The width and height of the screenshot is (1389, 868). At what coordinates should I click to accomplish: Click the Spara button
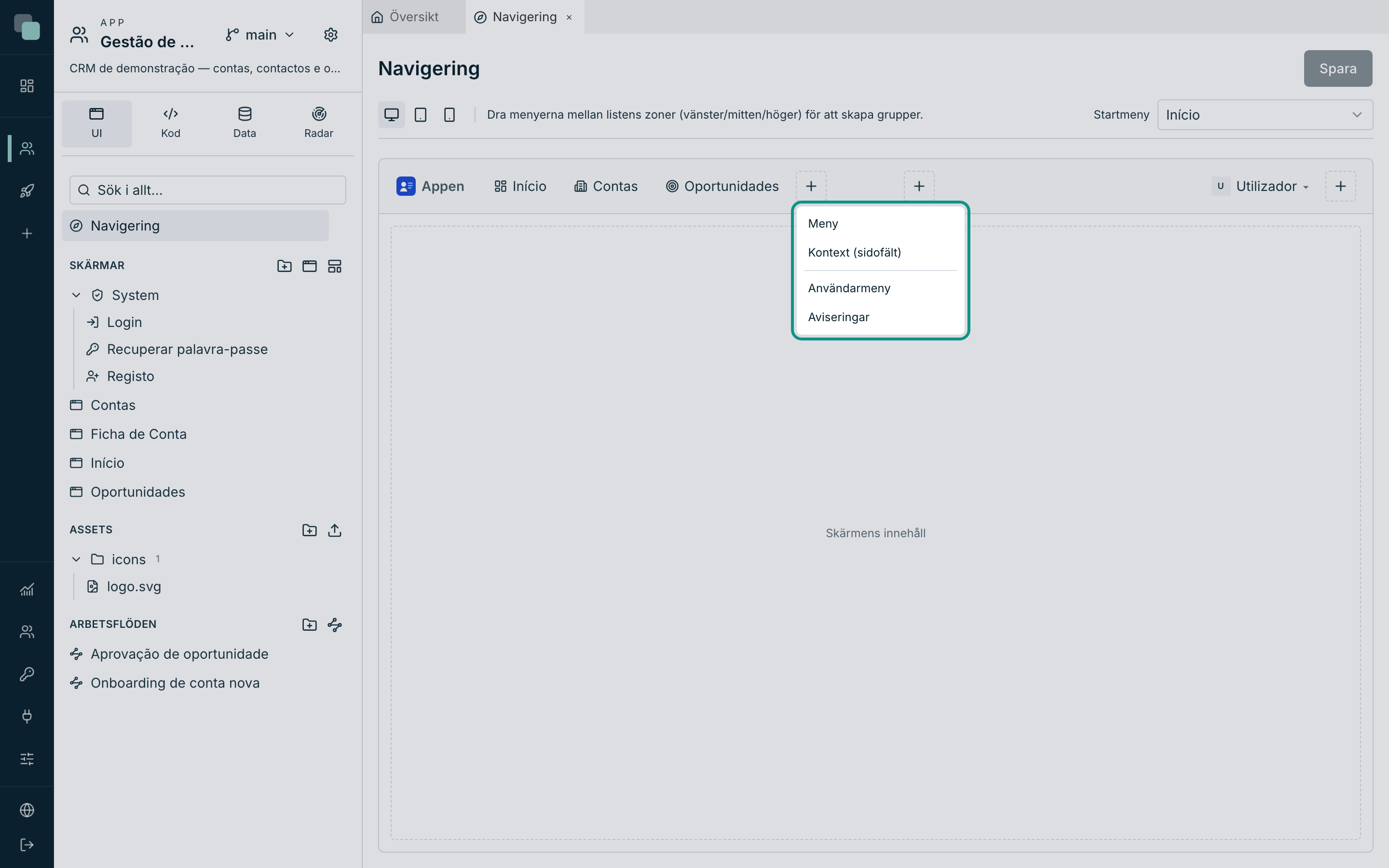[x=1338, y=68]
